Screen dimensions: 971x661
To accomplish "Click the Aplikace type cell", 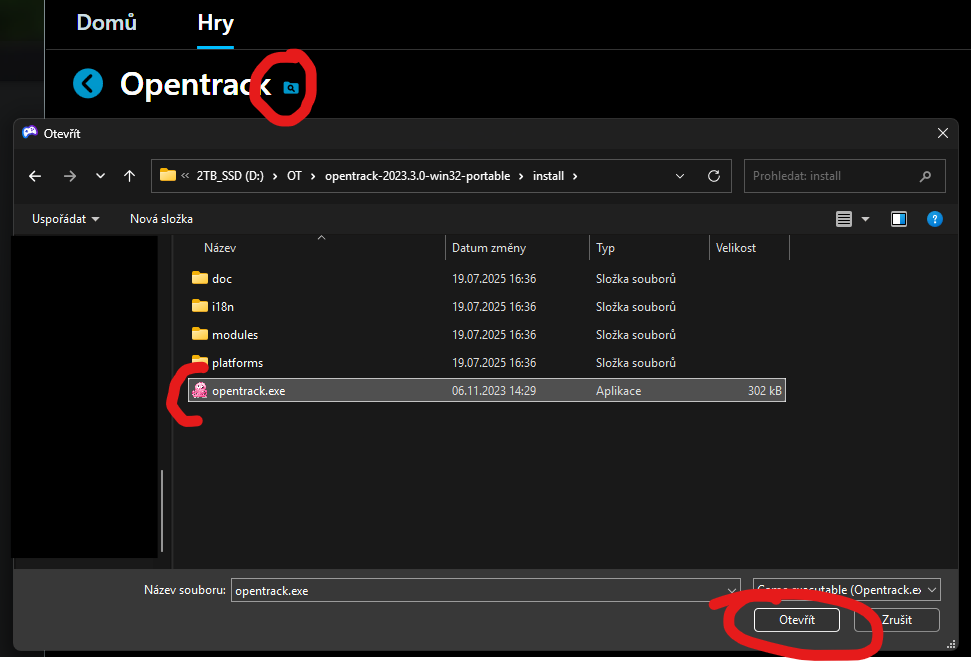I will pos(618,391).
